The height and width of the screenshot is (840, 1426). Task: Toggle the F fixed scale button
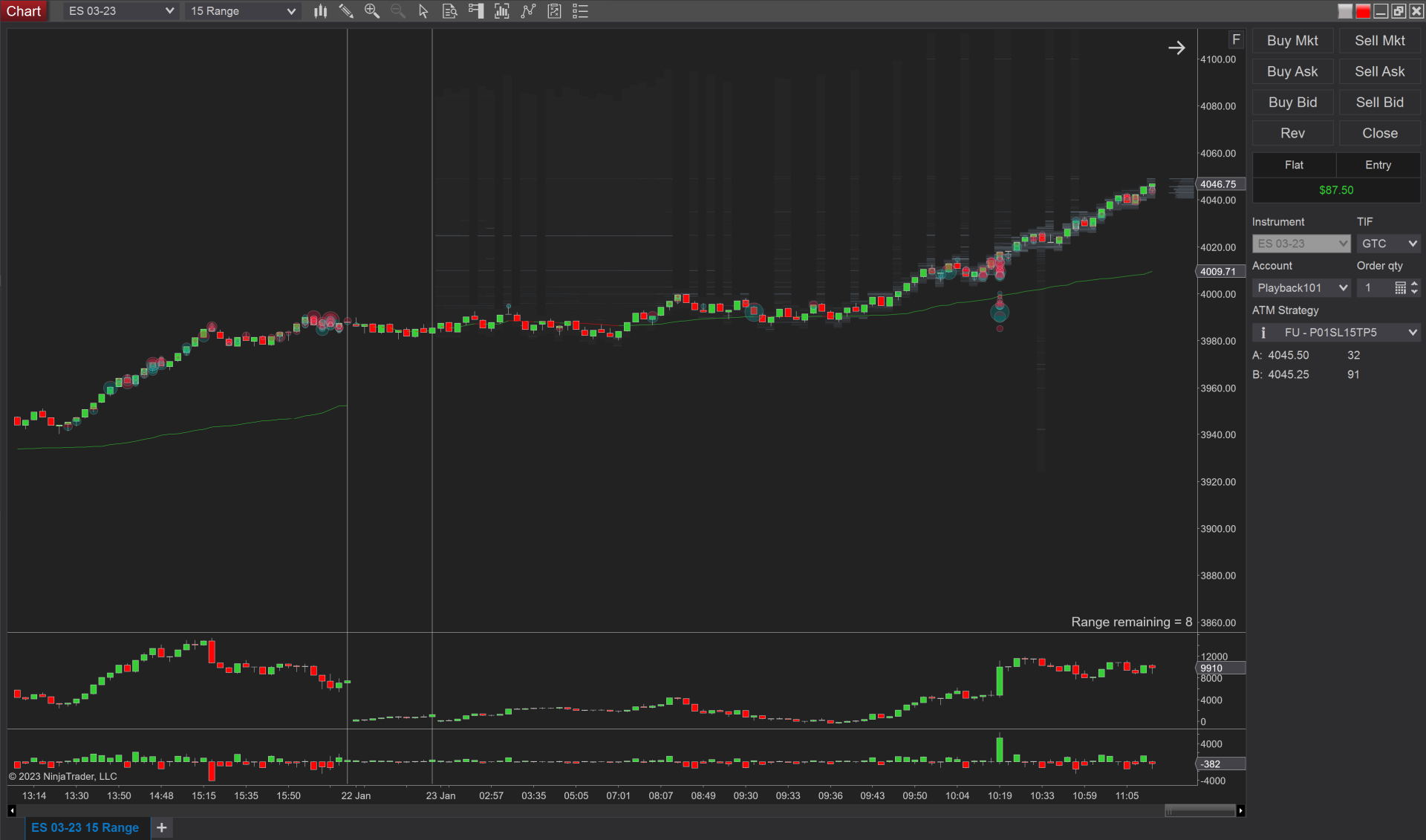1236,39
